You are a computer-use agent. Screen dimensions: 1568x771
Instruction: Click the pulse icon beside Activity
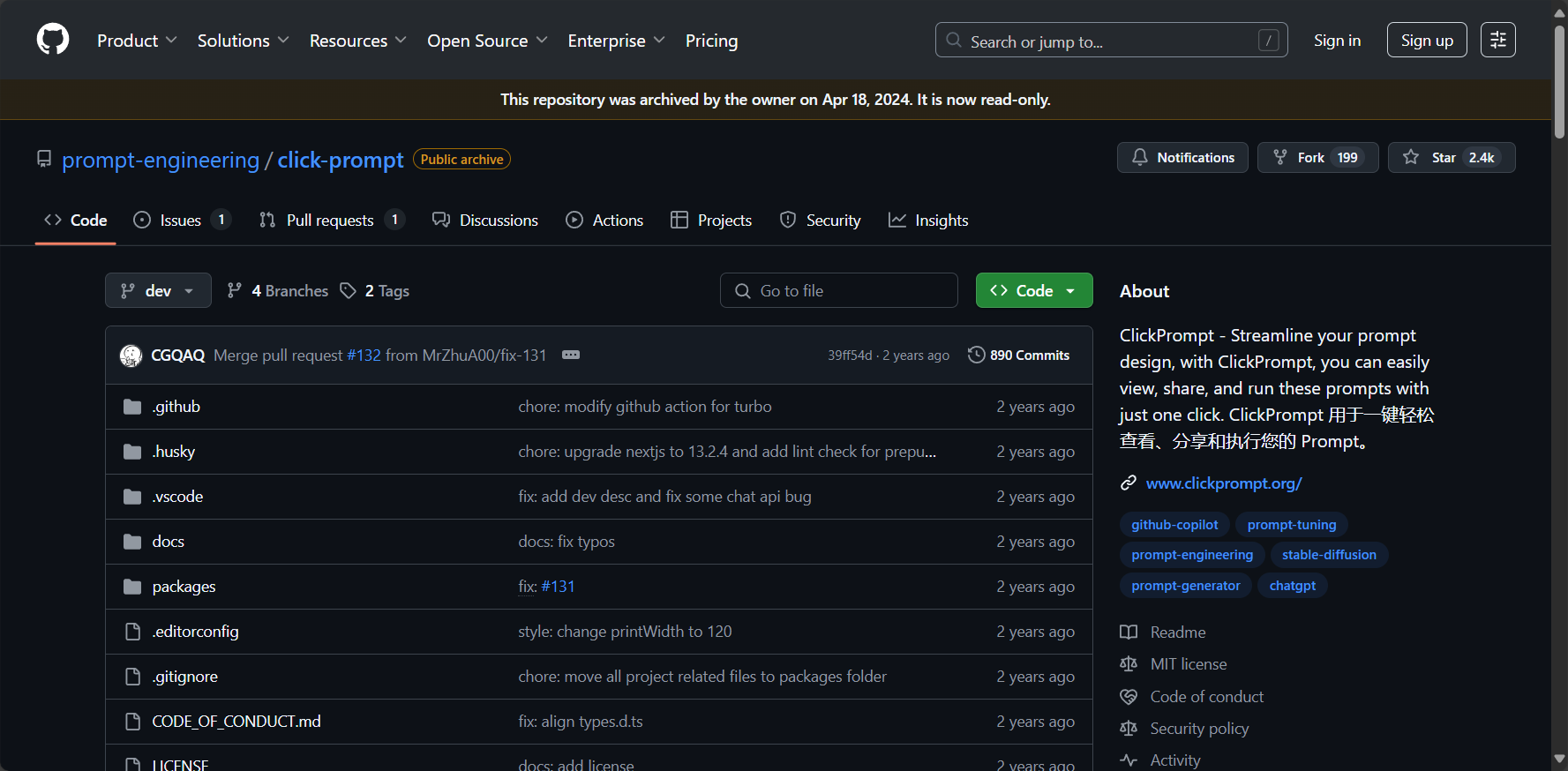click(x=1129, y=760)
